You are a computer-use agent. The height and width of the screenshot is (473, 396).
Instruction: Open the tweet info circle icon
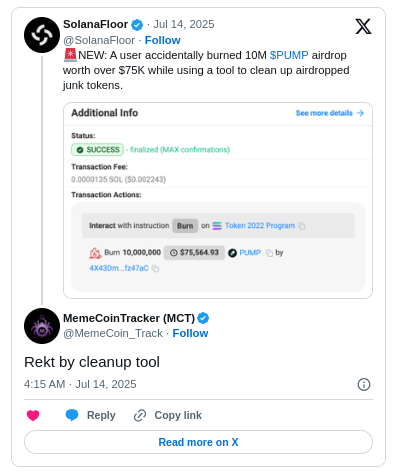(x=364, y=384)
